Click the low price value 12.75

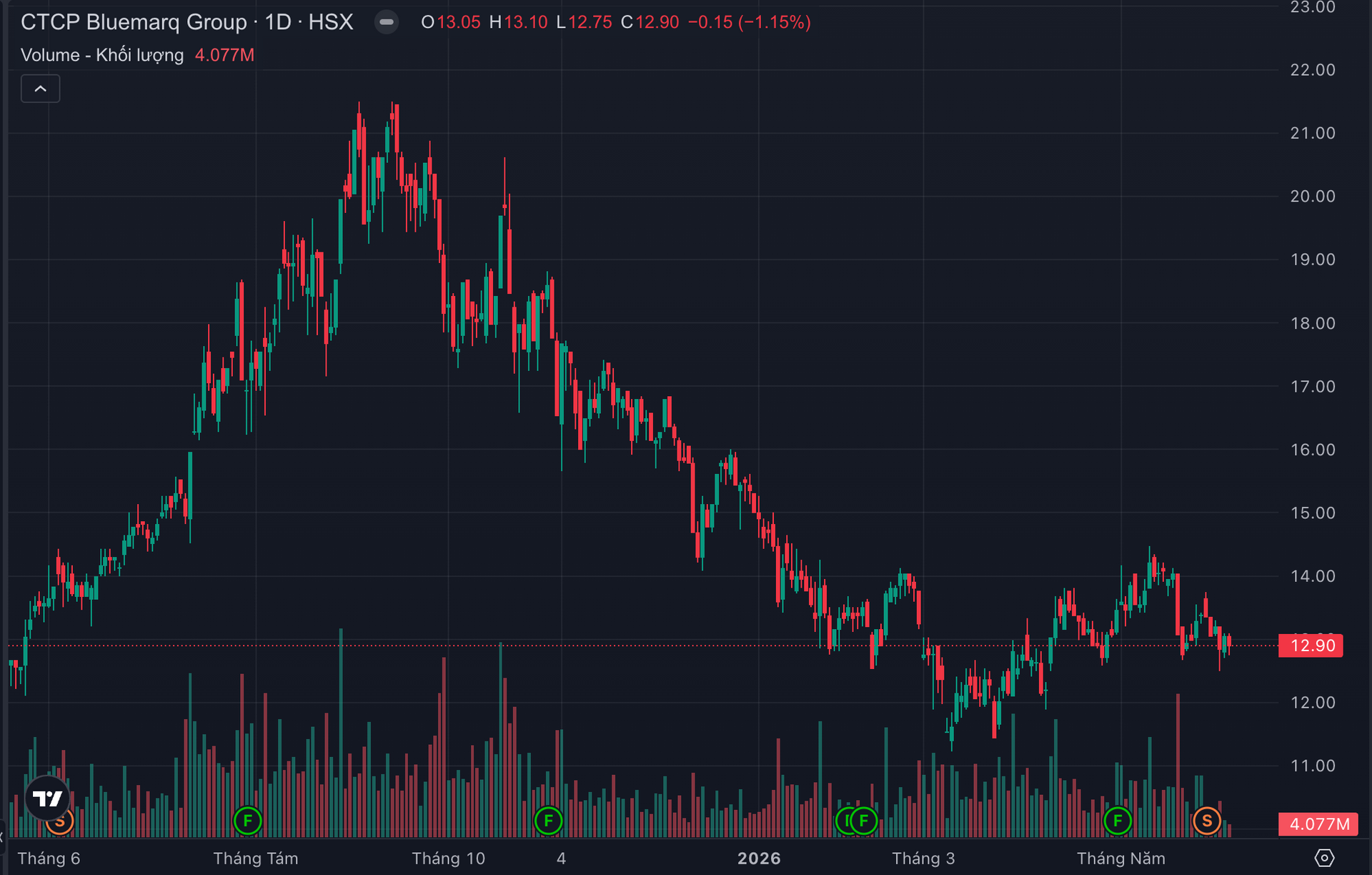click(590, 22)
